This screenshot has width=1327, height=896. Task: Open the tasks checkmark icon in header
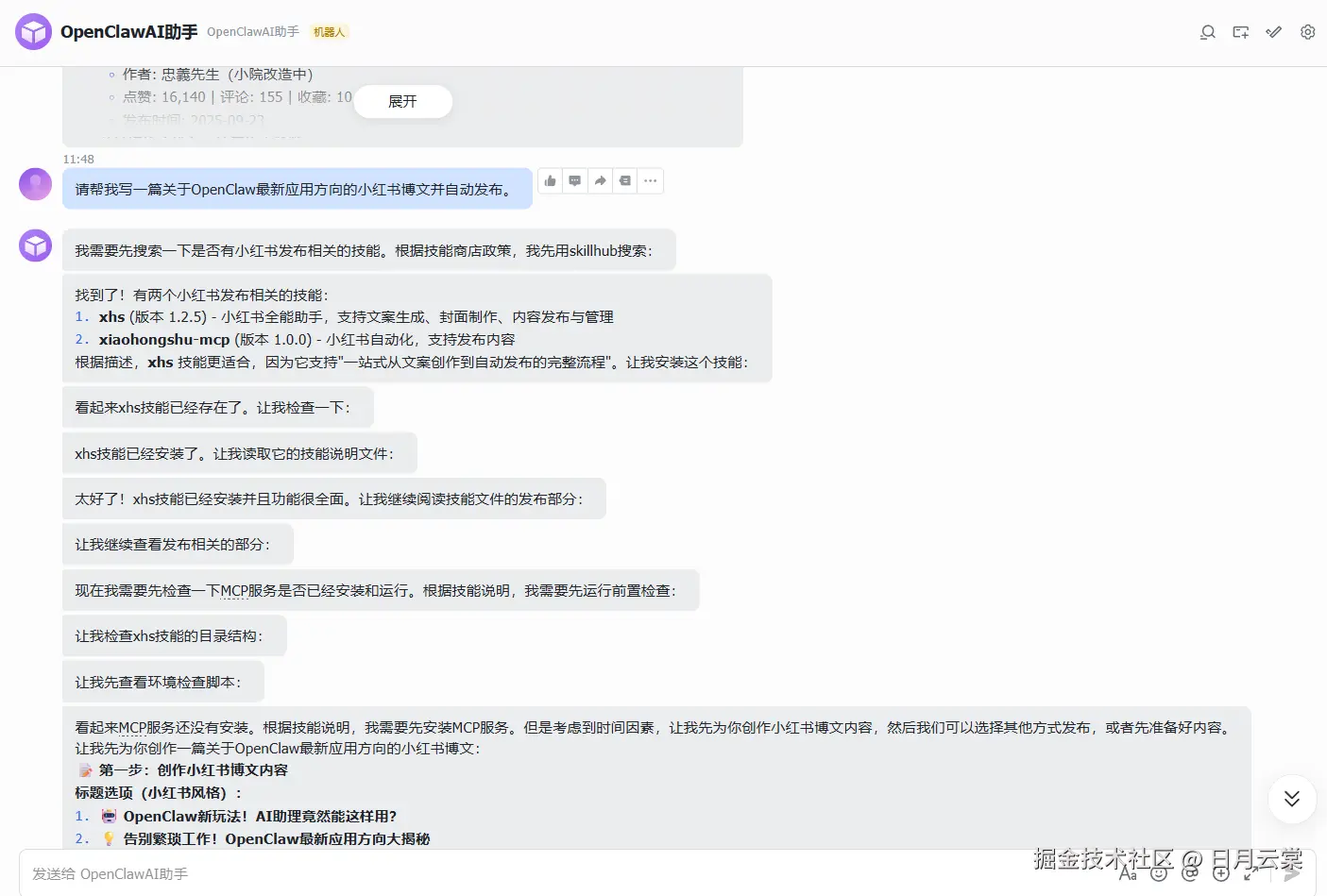click(x=1274, y=32)
